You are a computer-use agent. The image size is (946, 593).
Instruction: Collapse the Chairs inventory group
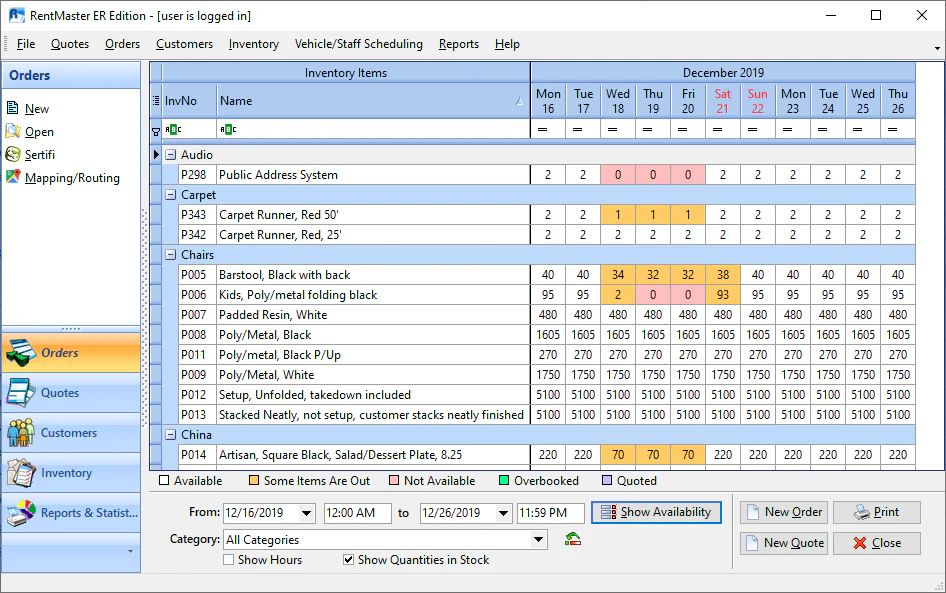coord(173,254)
